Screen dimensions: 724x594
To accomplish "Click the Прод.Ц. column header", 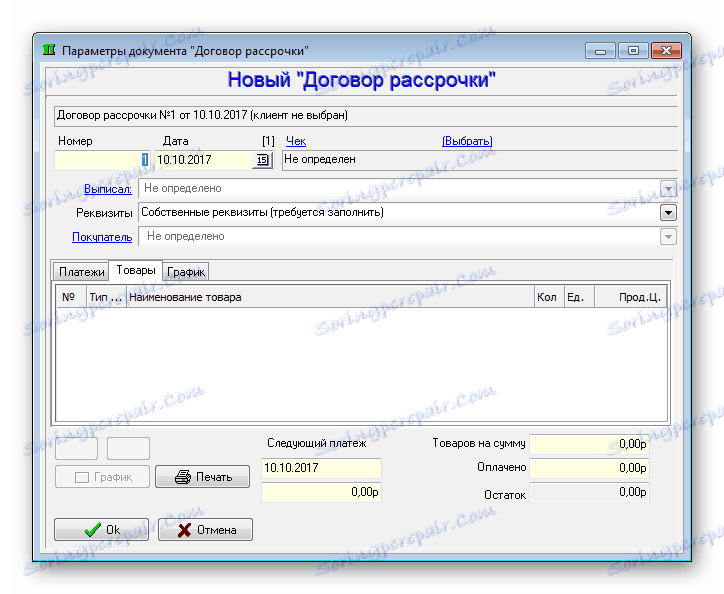I will (630, 297).
